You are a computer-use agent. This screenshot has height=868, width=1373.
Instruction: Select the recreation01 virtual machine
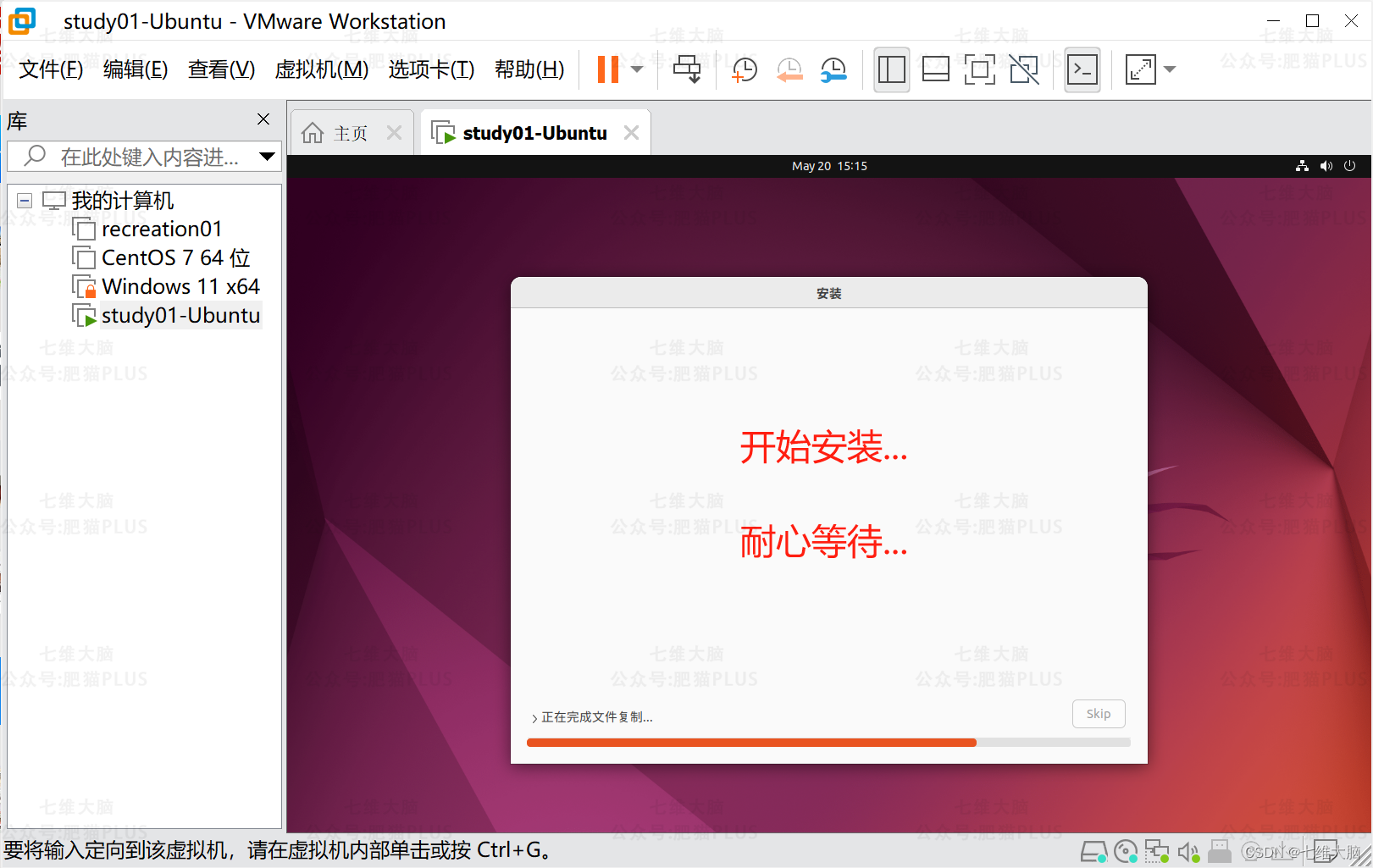[x=162, y=229]
